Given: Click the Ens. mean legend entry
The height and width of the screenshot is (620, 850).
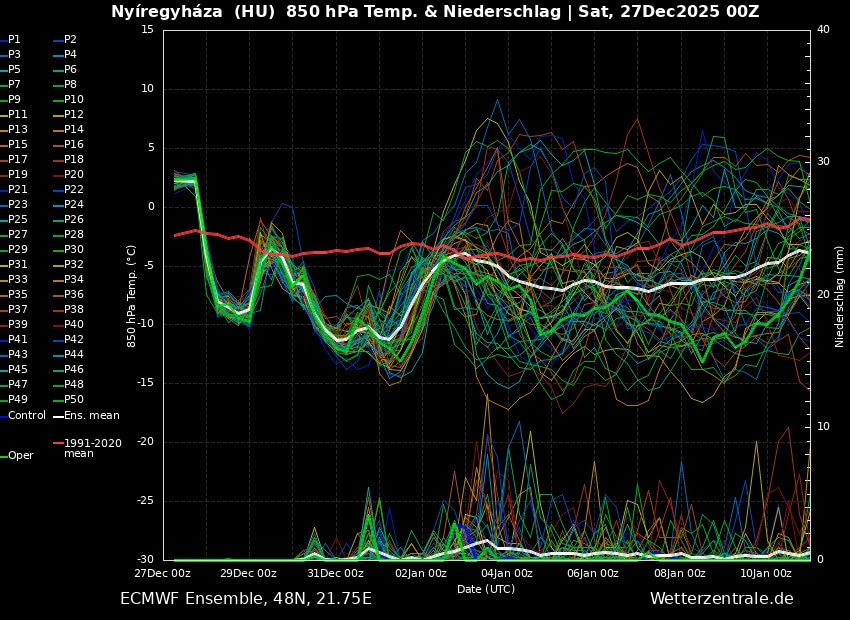Looking at the screenshot, I should click(x=91, y=415).
